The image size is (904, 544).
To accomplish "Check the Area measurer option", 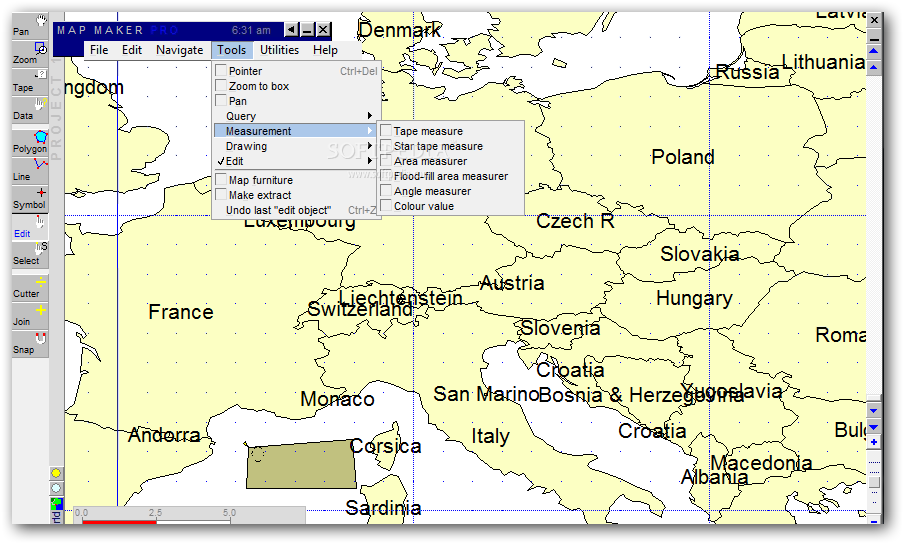I will coord(386,161).
